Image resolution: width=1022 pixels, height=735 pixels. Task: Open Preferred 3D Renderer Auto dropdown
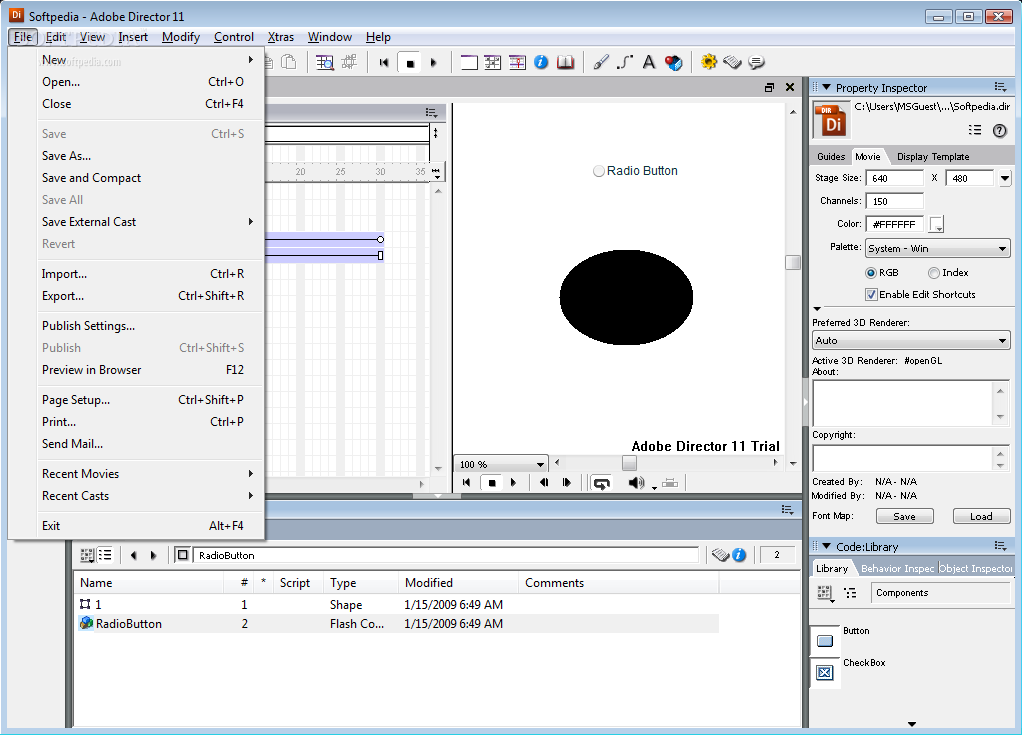click(911, 340)
